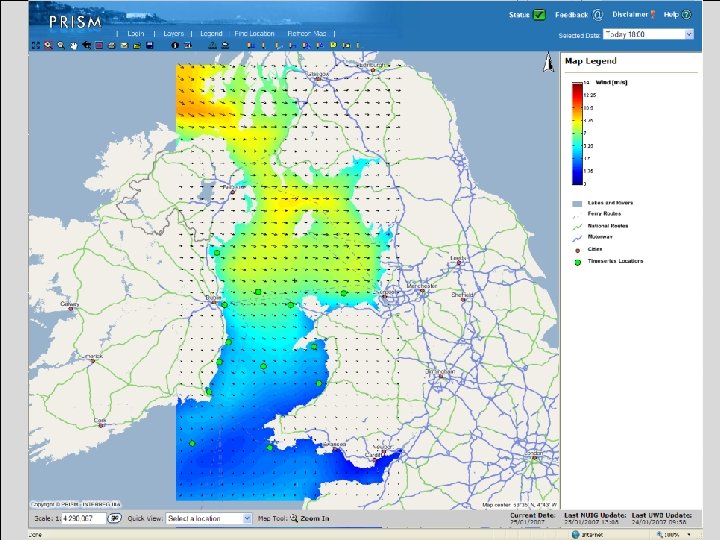
Task: Open the Quick view location dropdown
Action: 208,518
